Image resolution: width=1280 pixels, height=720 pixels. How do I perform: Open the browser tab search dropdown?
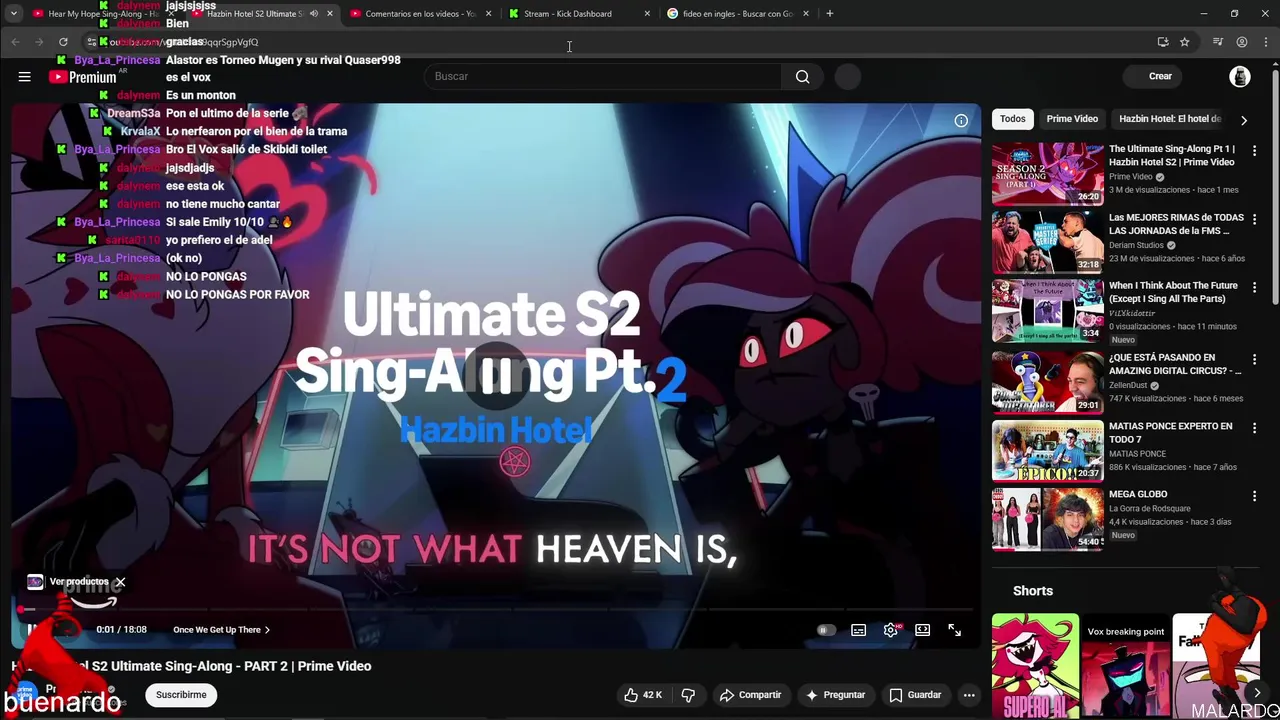[14, 14]
